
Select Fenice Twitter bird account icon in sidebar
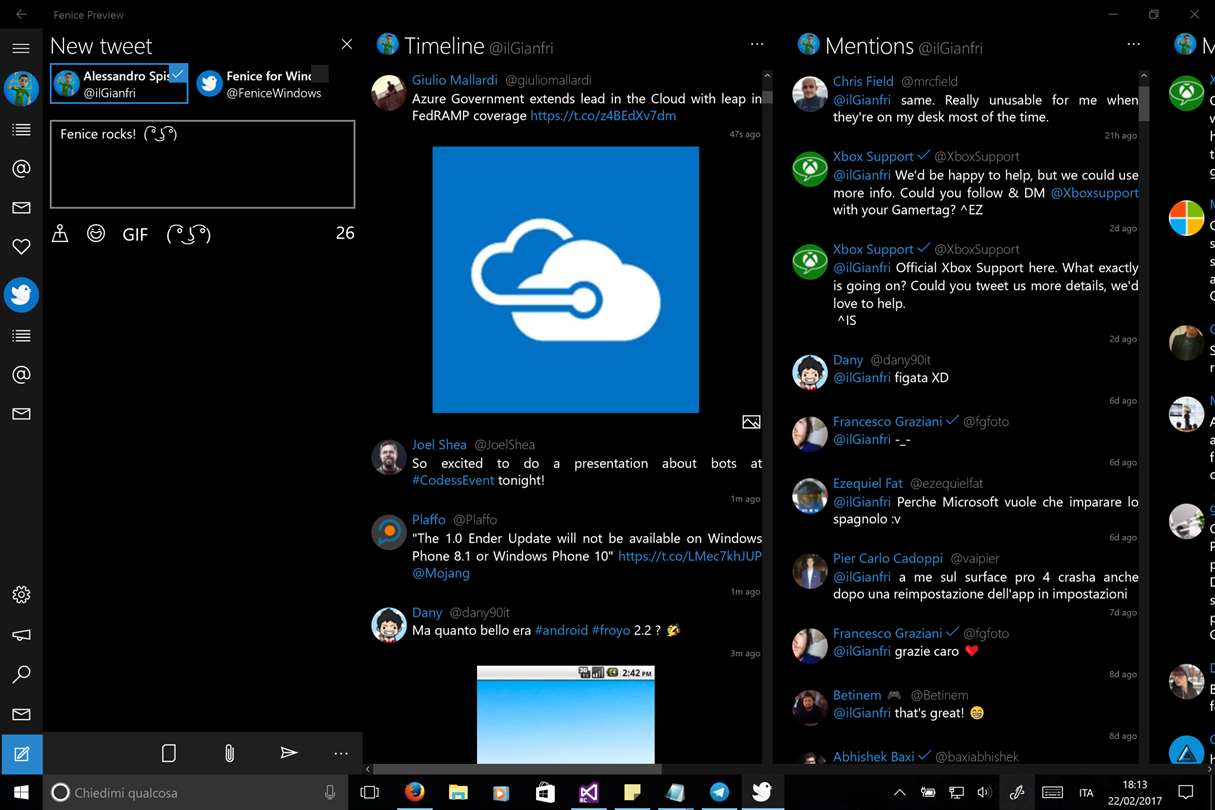[x=21, y=295]
